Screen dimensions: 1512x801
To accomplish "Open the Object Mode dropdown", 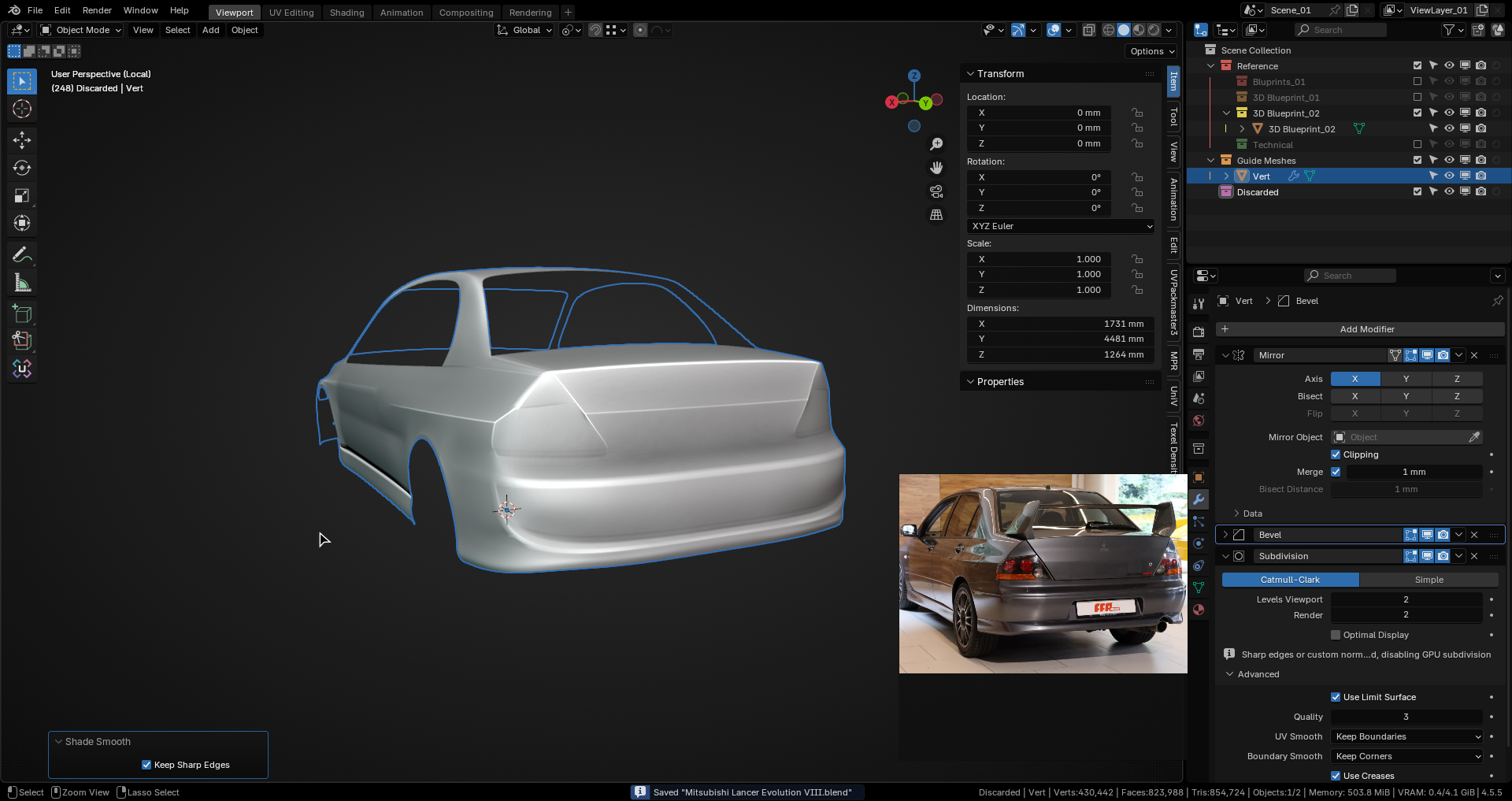I will coord(81,30).
